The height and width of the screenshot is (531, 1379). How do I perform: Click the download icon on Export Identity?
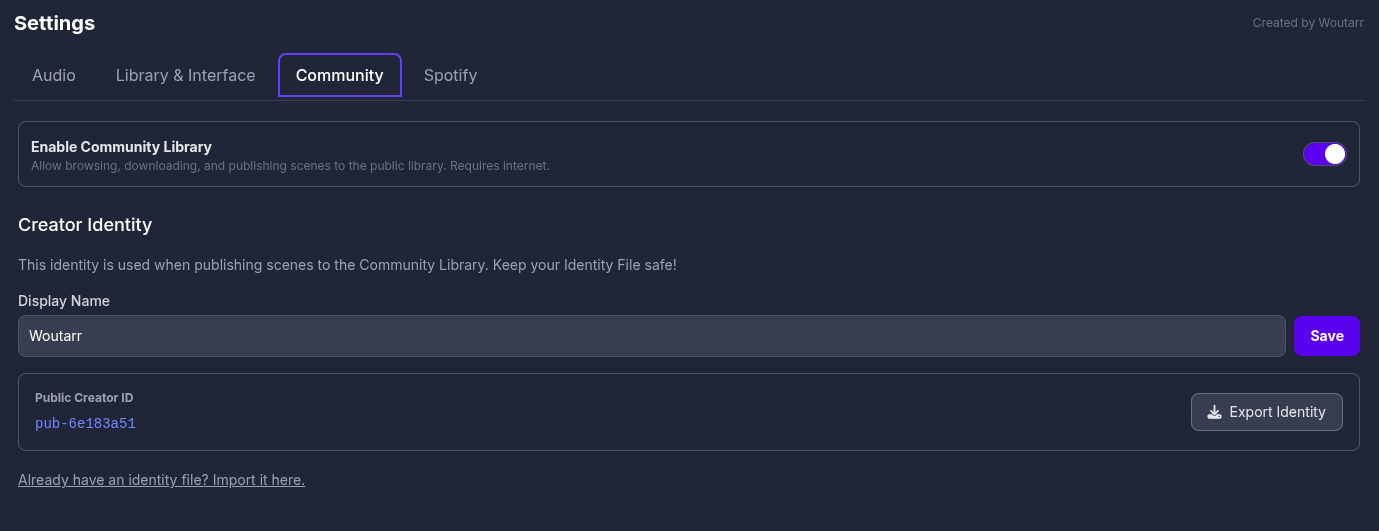coord(1215,412)
